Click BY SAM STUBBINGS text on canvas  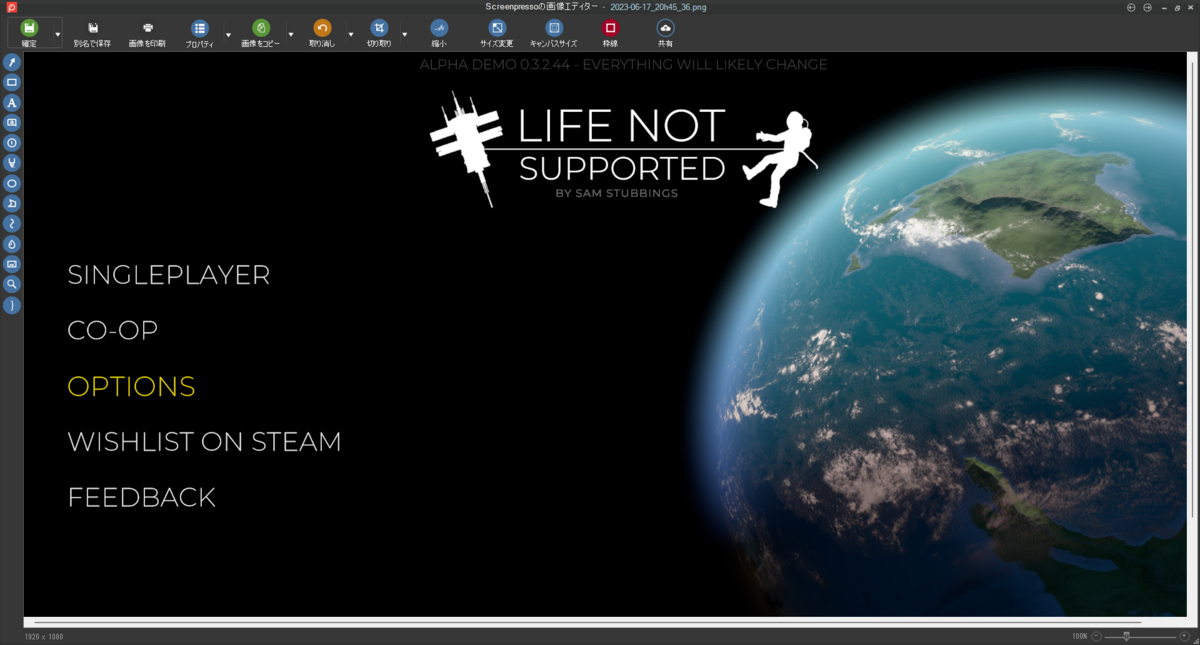coord(616,193)
